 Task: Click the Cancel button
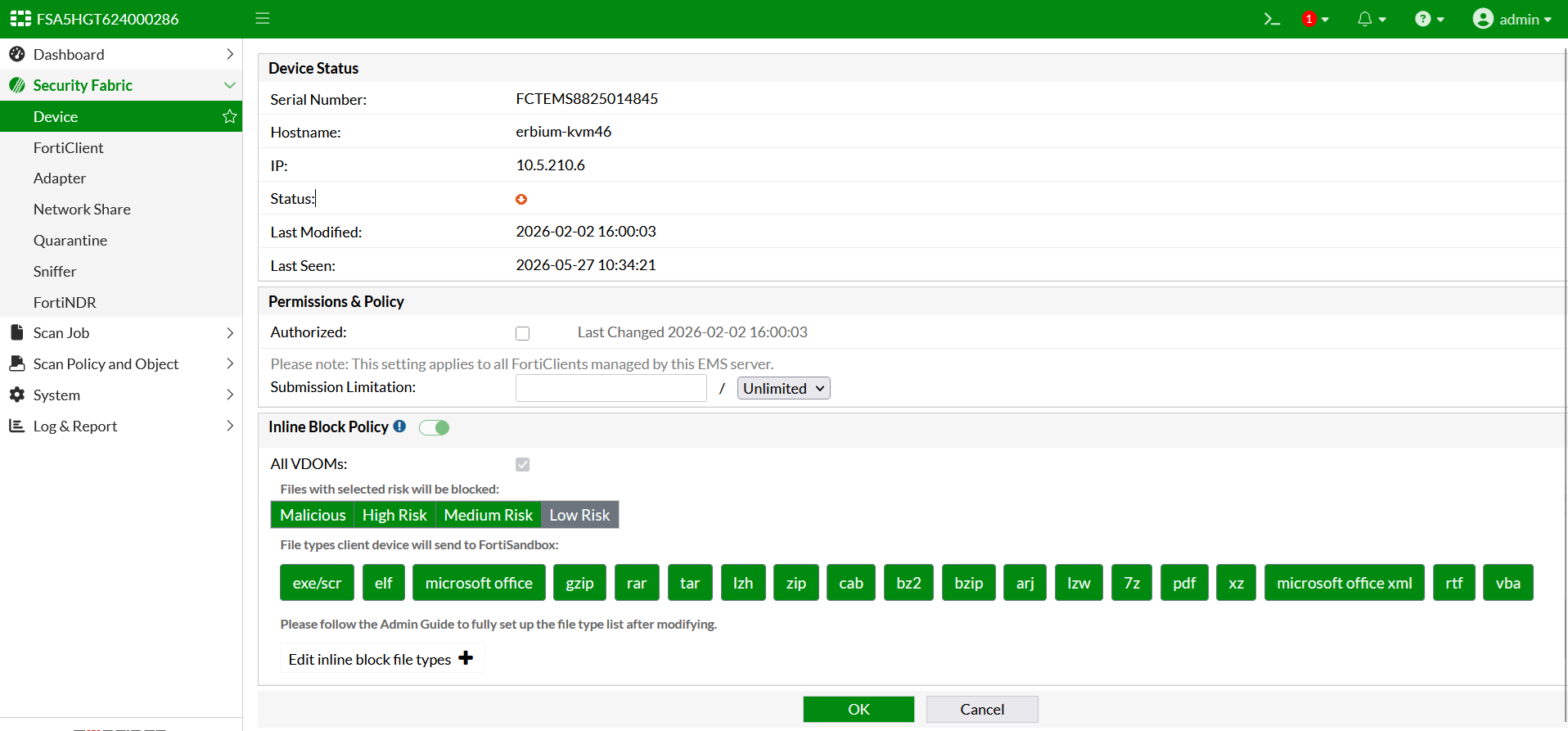(x=982, y=709)
